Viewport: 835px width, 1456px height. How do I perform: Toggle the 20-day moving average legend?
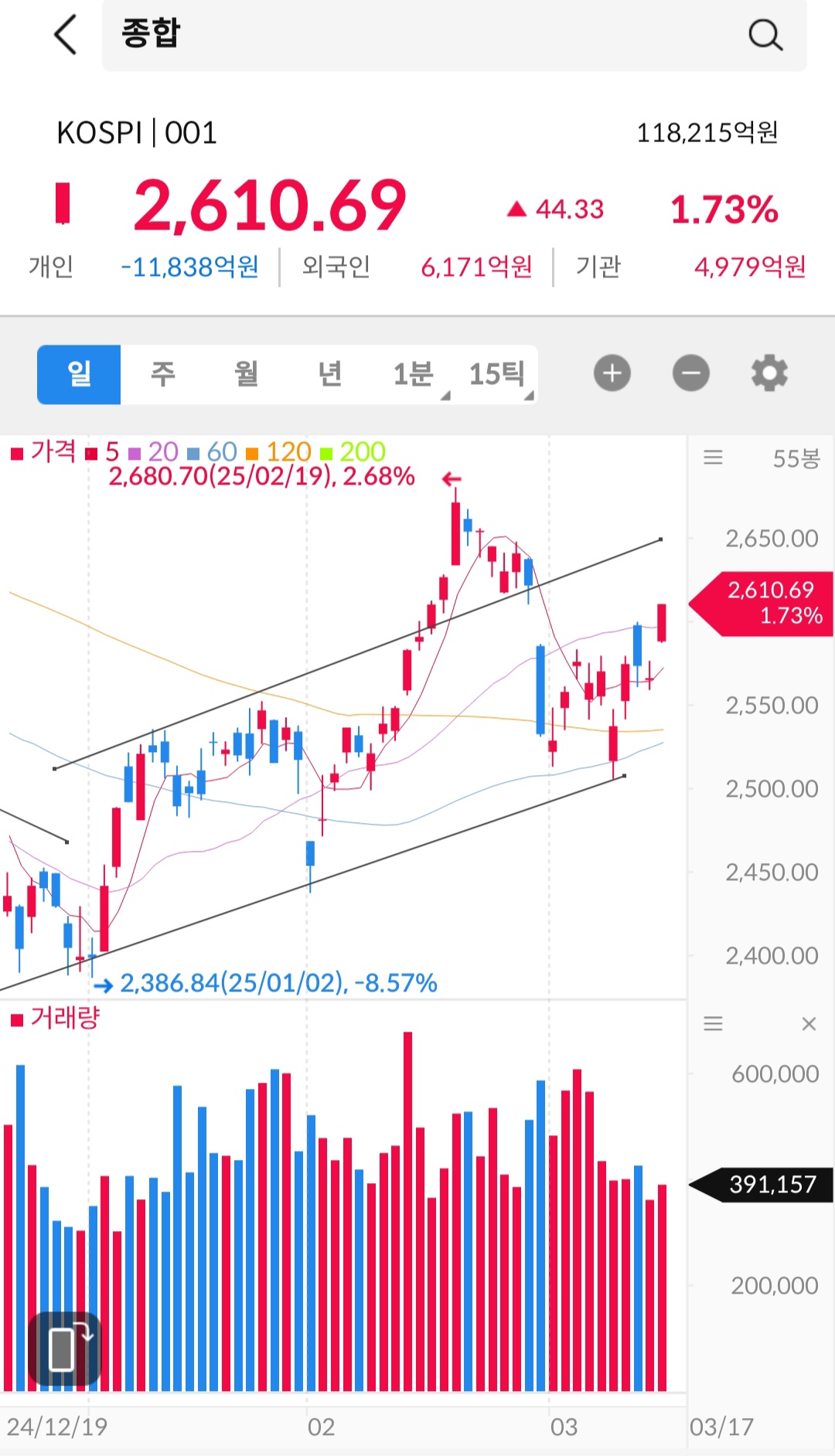(x=155, y=451)
